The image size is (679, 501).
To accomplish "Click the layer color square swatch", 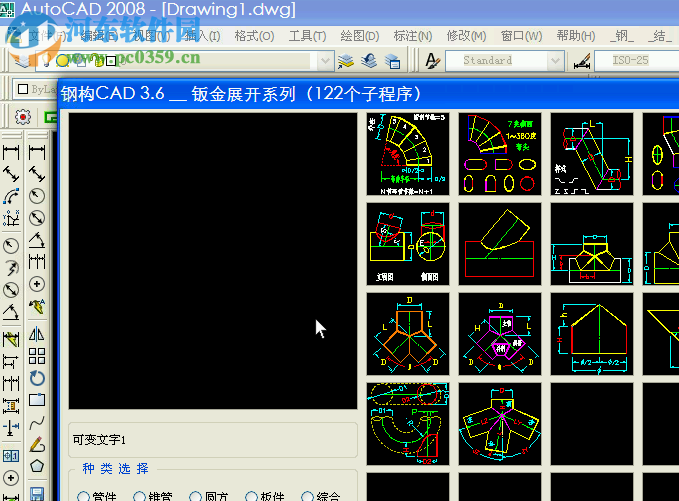I will click(x=111, y=61).
